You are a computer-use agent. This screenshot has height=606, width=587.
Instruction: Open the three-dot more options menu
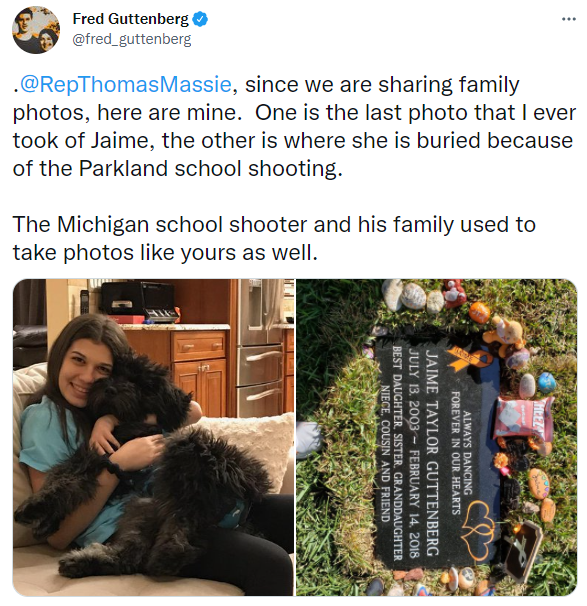tap(568, 19)
